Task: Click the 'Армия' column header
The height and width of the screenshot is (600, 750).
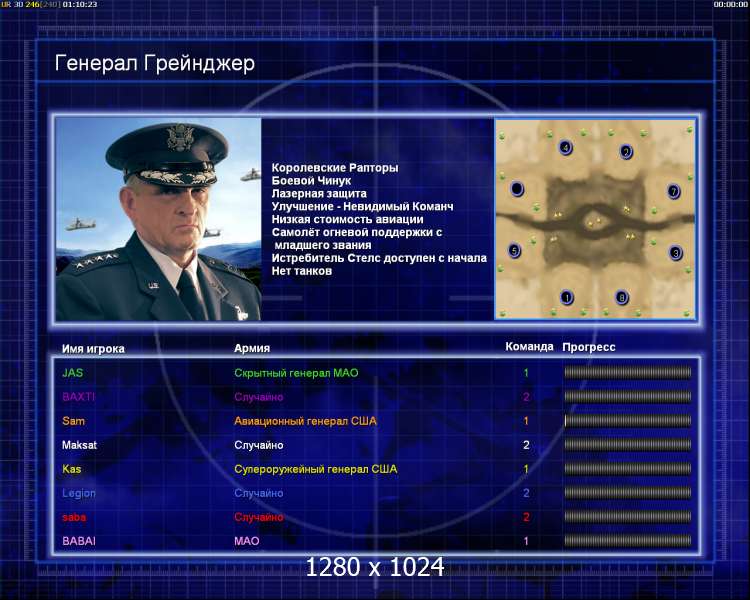Action: point(252,348)
